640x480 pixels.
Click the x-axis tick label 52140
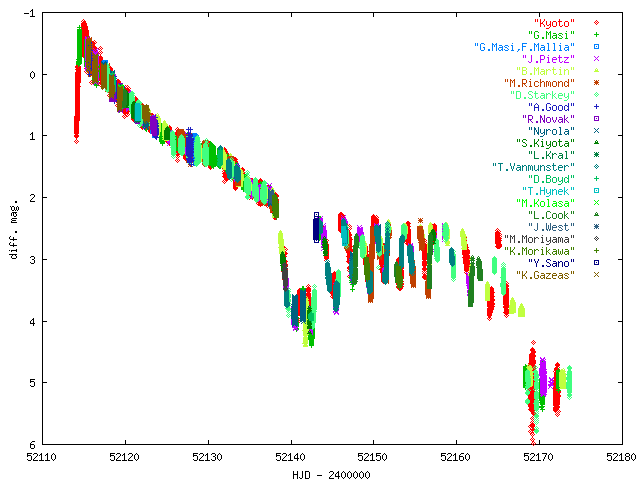tap(291, 458)
